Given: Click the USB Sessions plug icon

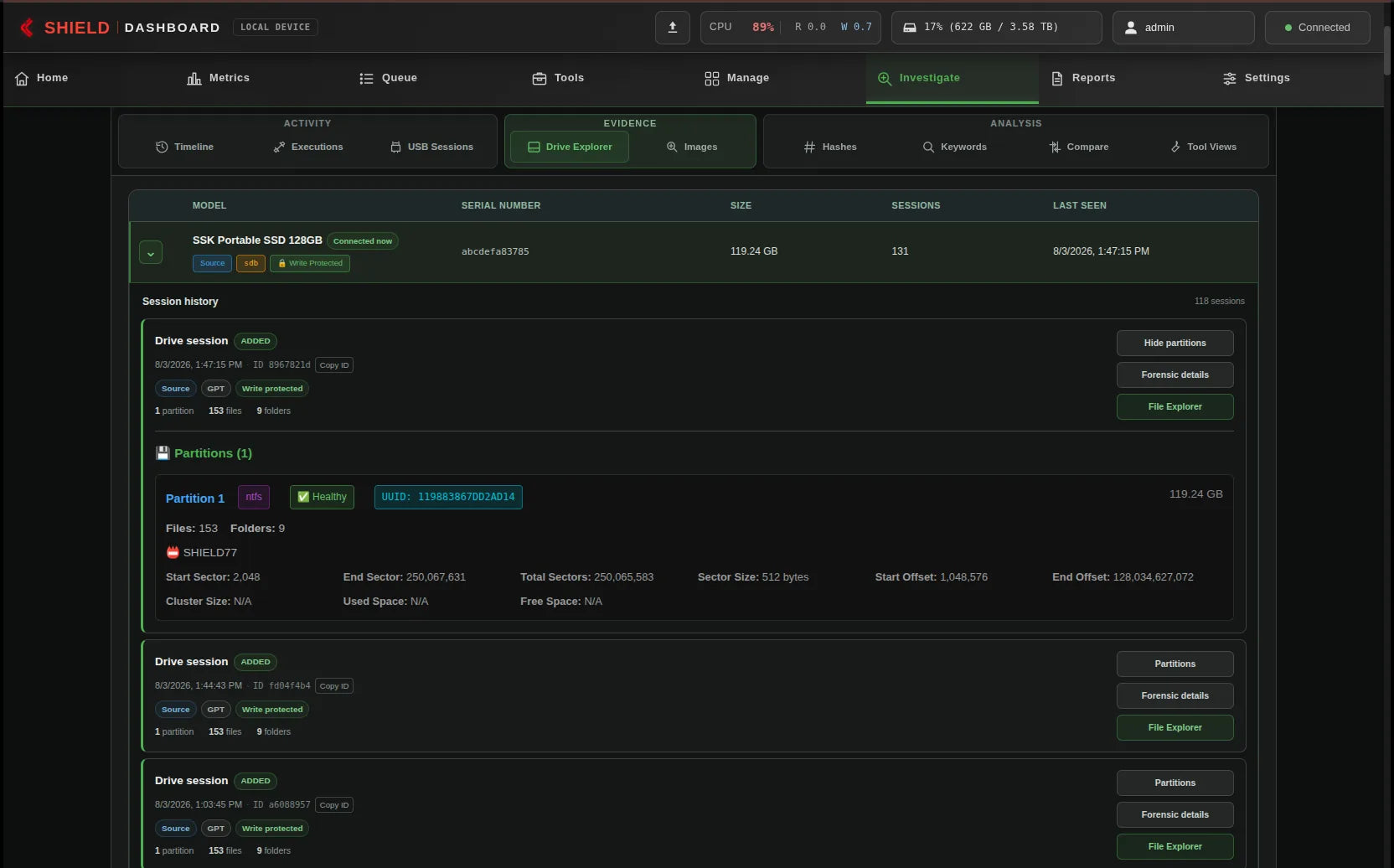Looking at the screenshot, I should coord(395,147).
